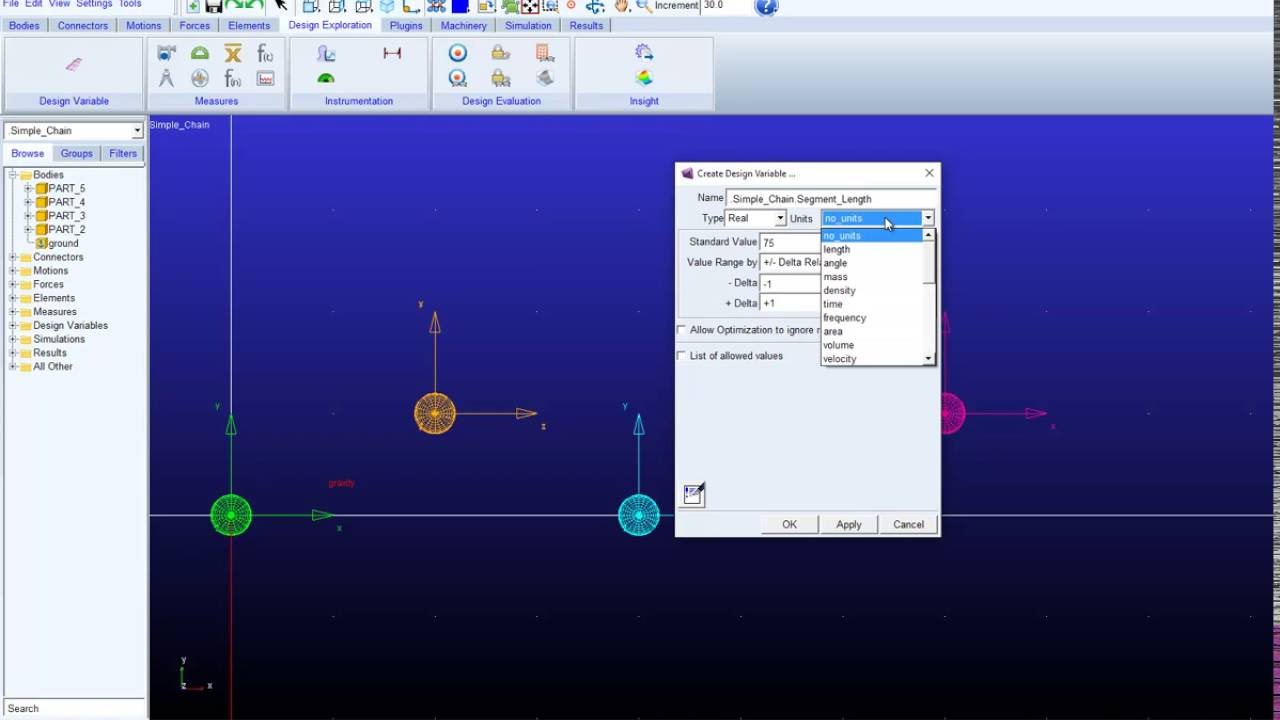
Task: Collapse the Bodies tree folder
Action: (14, 175)
